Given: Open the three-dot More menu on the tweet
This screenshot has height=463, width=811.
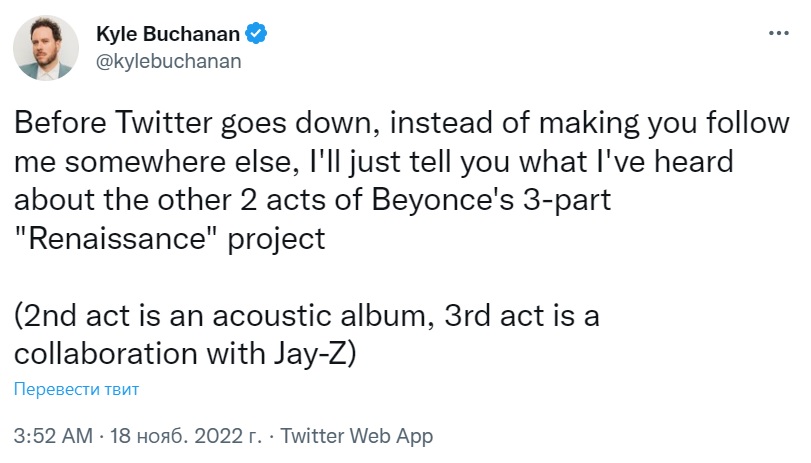Looking at the screenshot, I should point(778,33).
